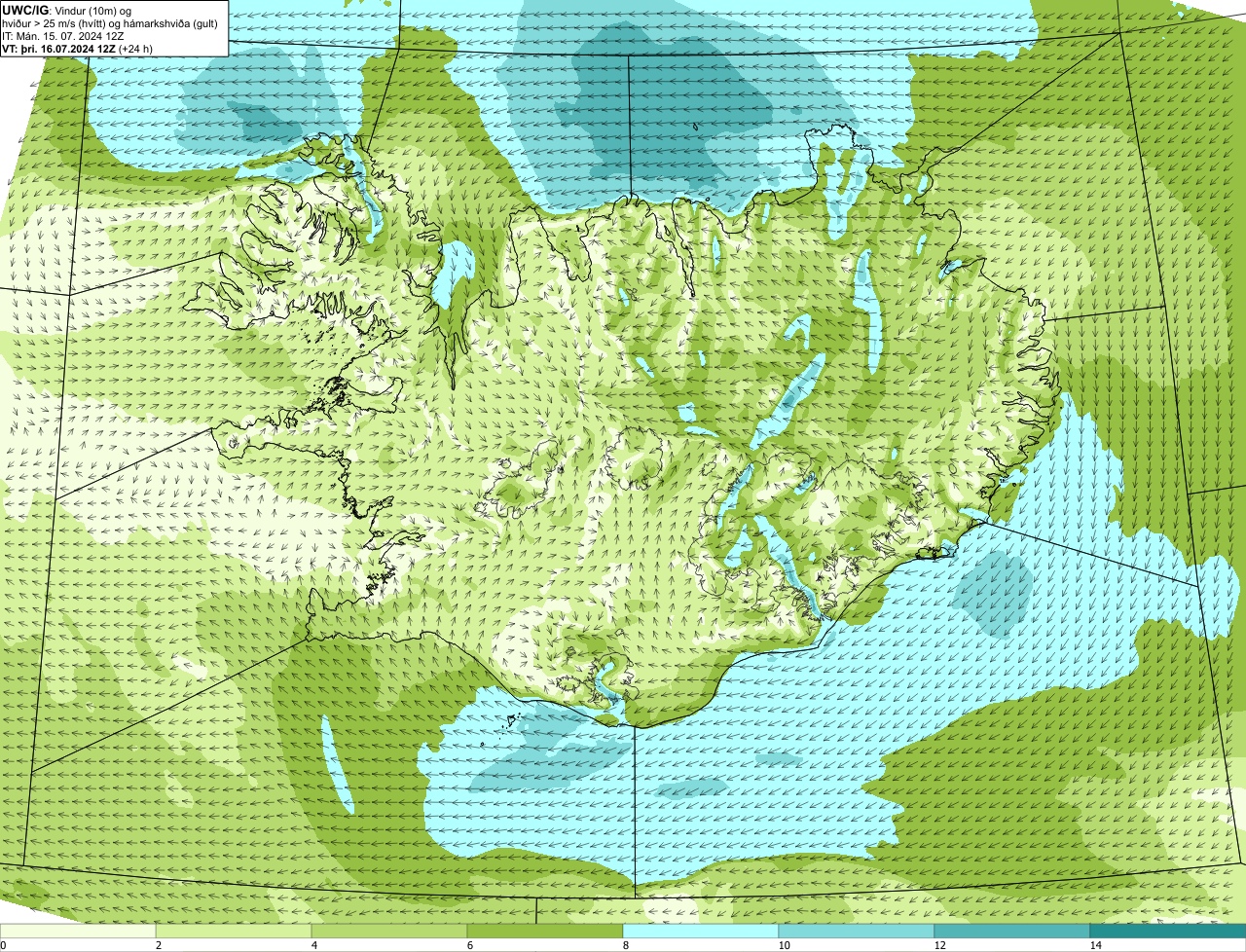
Task: Click the scale label '8'
Action: point(625,945)
